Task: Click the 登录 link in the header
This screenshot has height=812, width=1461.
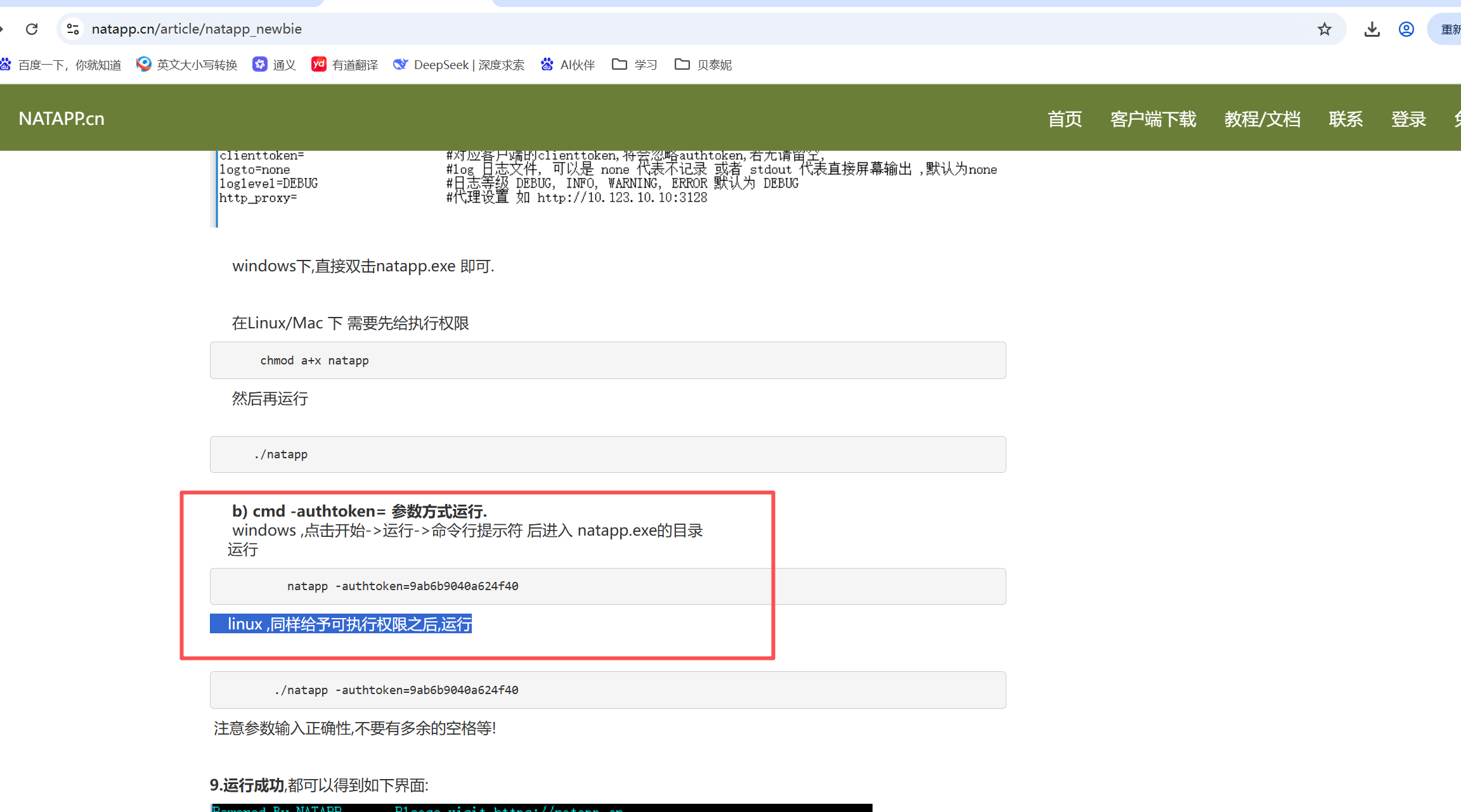Action: pos(1408,119)
